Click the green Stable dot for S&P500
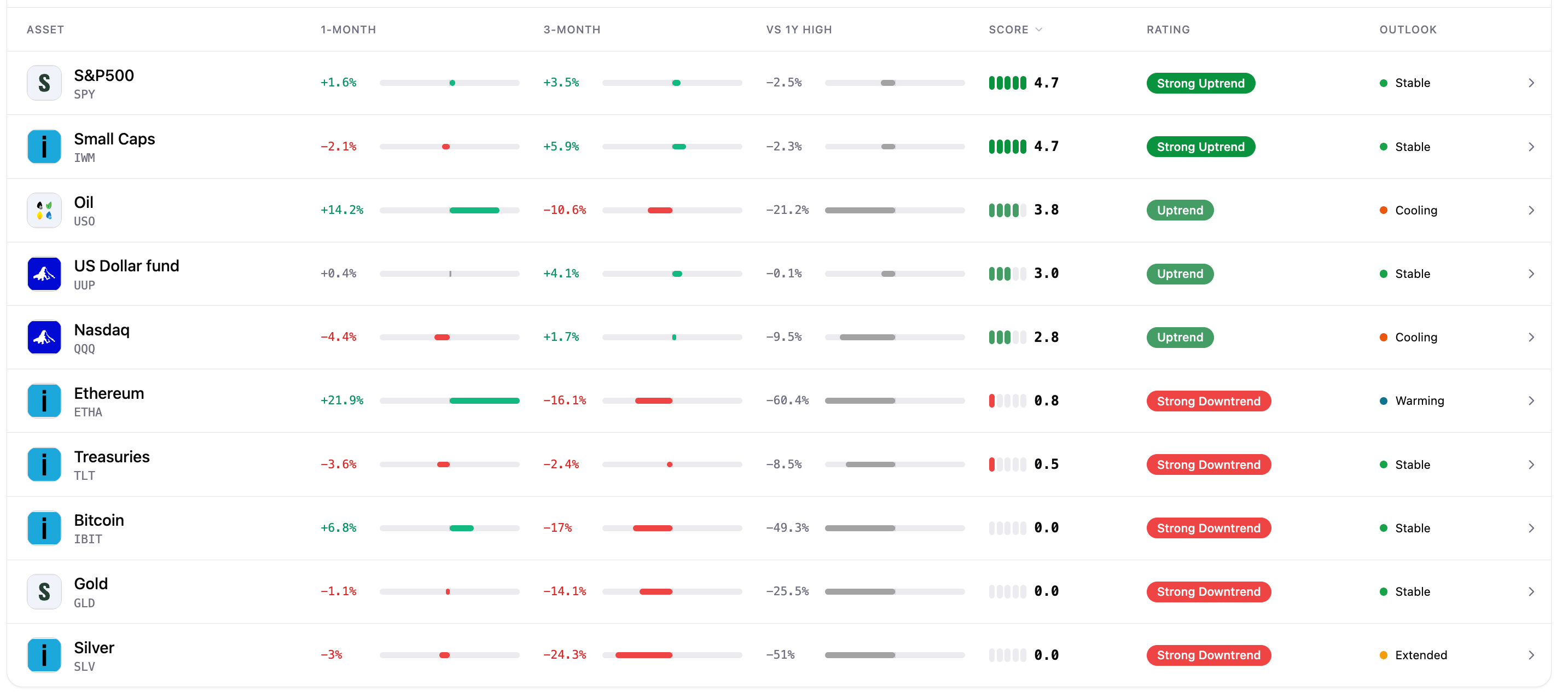1568x697 pixels. click(x=1384, y=83)
